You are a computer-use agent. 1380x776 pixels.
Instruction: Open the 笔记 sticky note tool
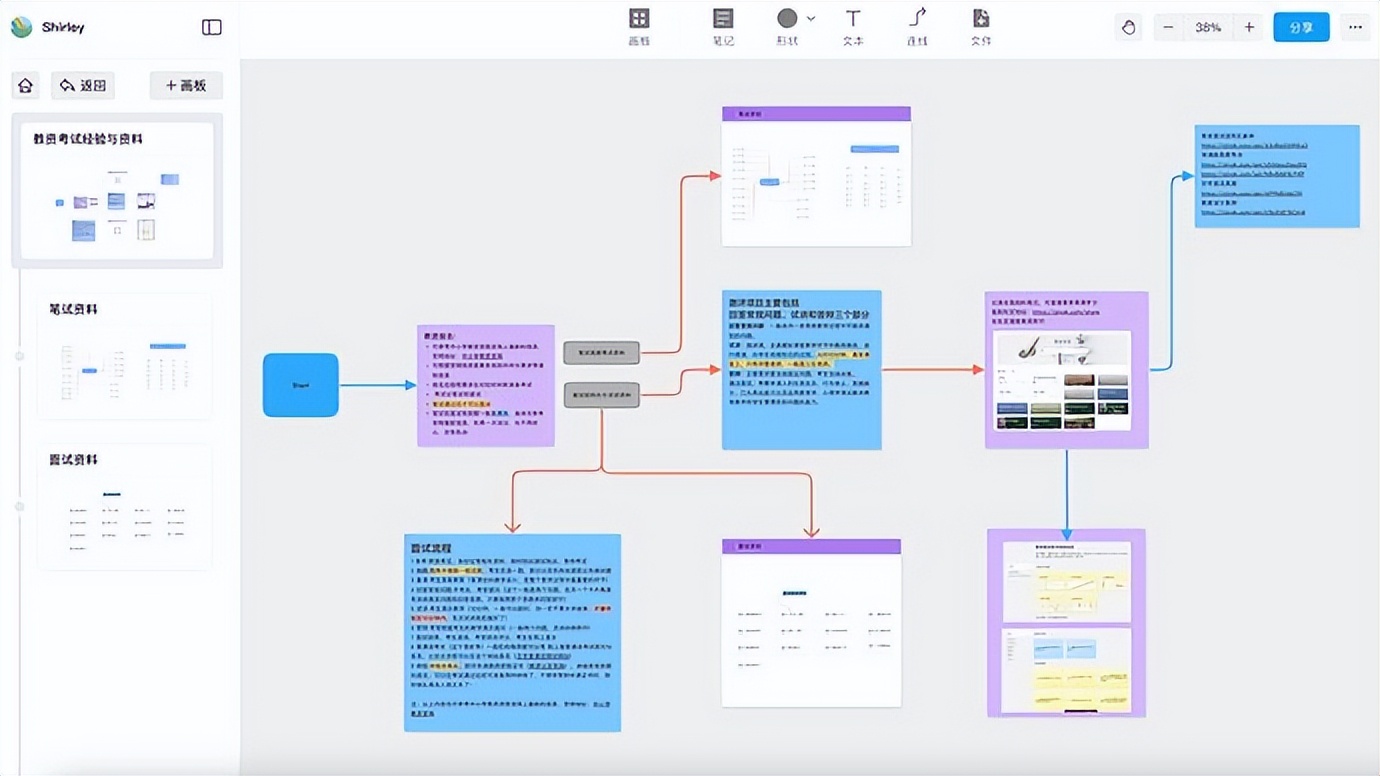coord(722,26)
